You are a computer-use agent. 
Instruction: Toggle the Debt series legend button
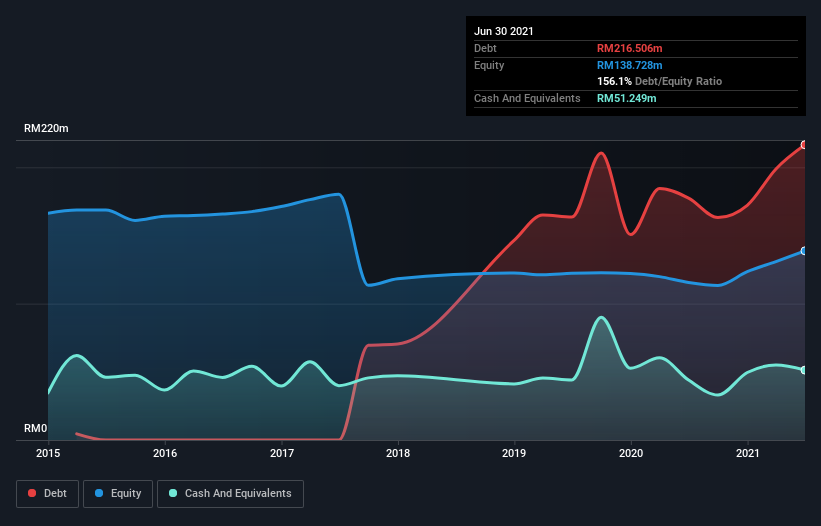click(47, 494)
